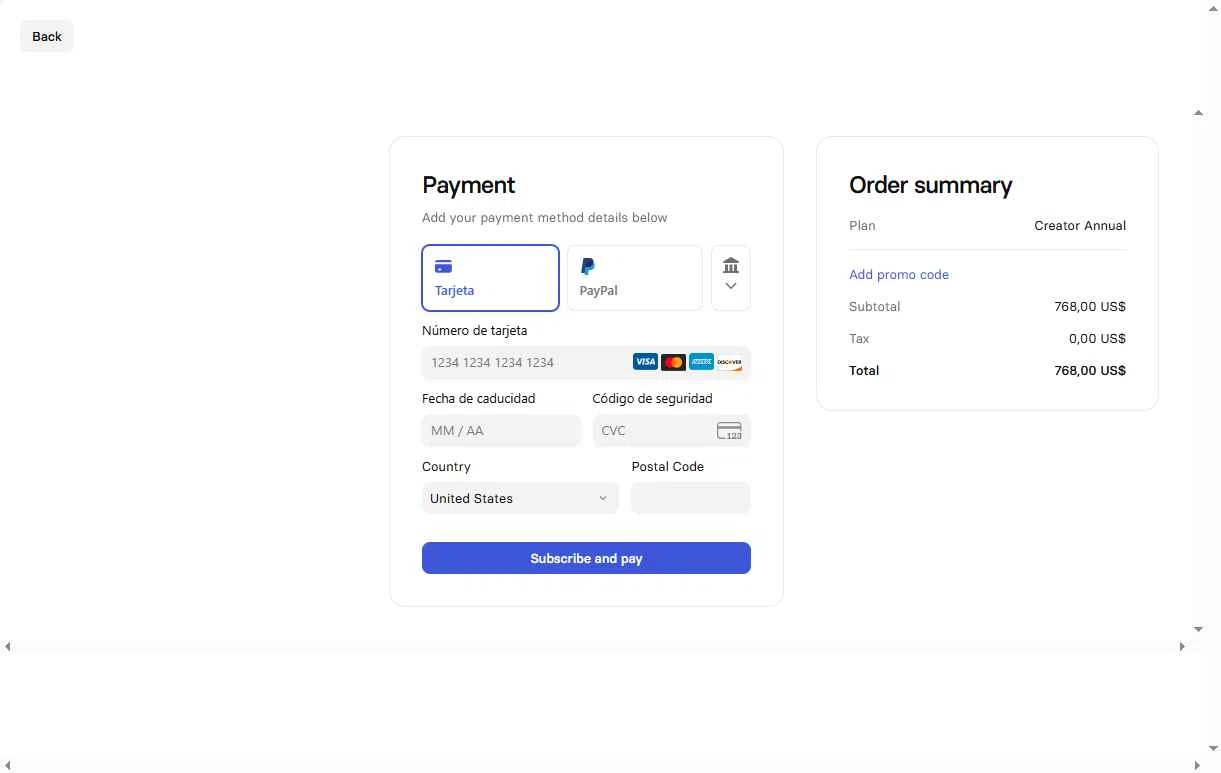This screenshot has width=1221, height=773.
Task: Open the Country dropdown showing United States
Action: click(519, 498)
